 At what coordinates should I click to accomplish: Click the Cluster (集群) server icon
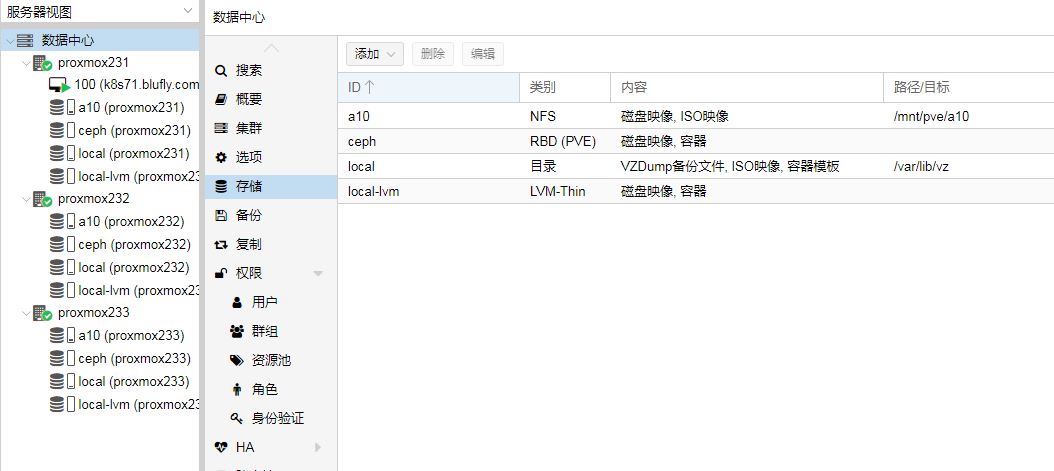point(221,129)
